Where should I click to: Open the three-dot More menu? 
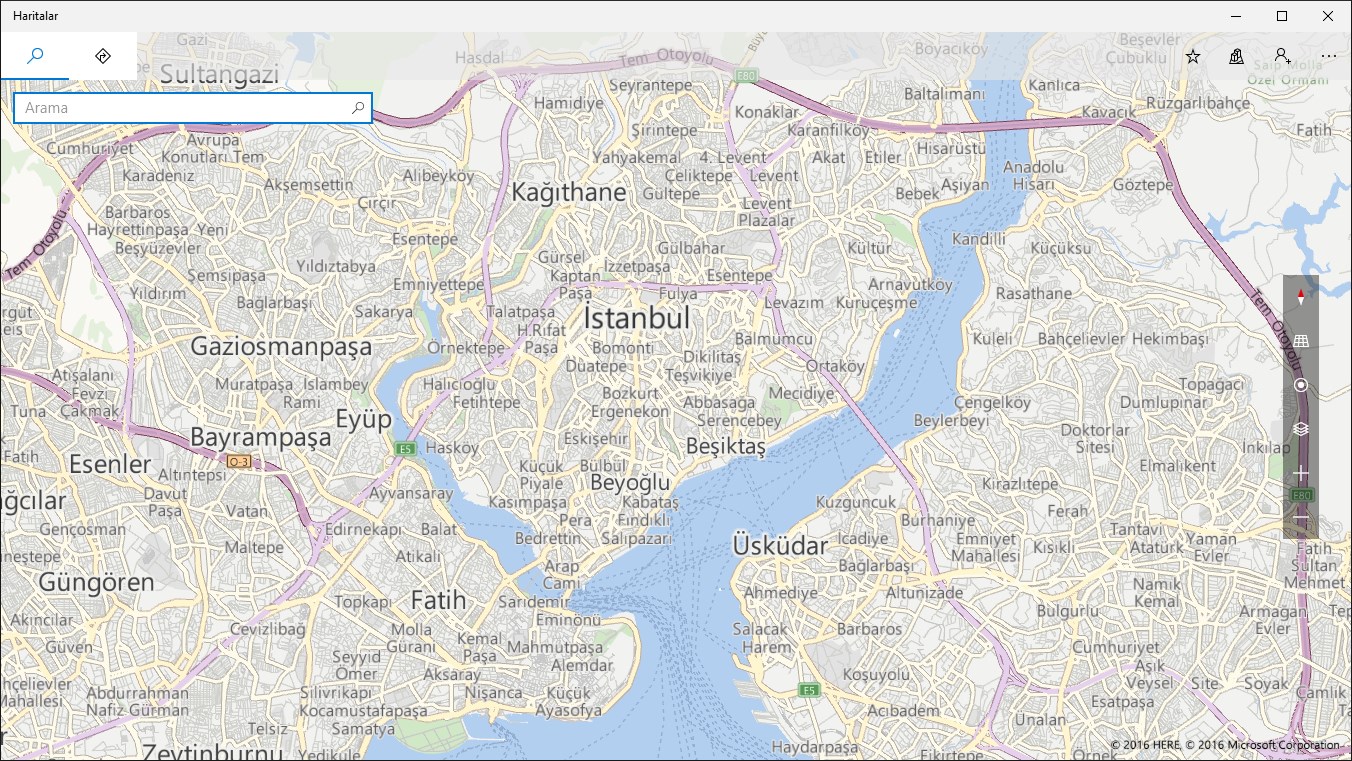1328,57
